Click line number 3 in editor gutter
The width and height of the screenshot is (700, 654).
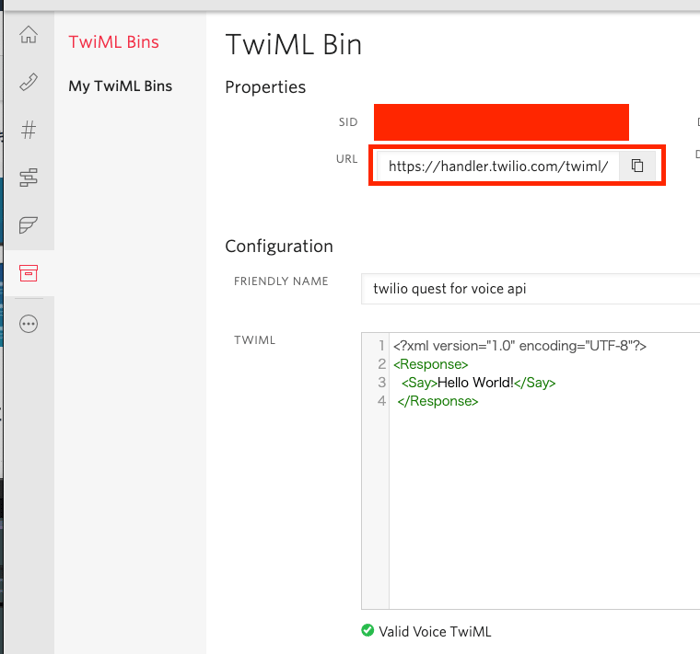pyautogui.click(x=381, y=383)
